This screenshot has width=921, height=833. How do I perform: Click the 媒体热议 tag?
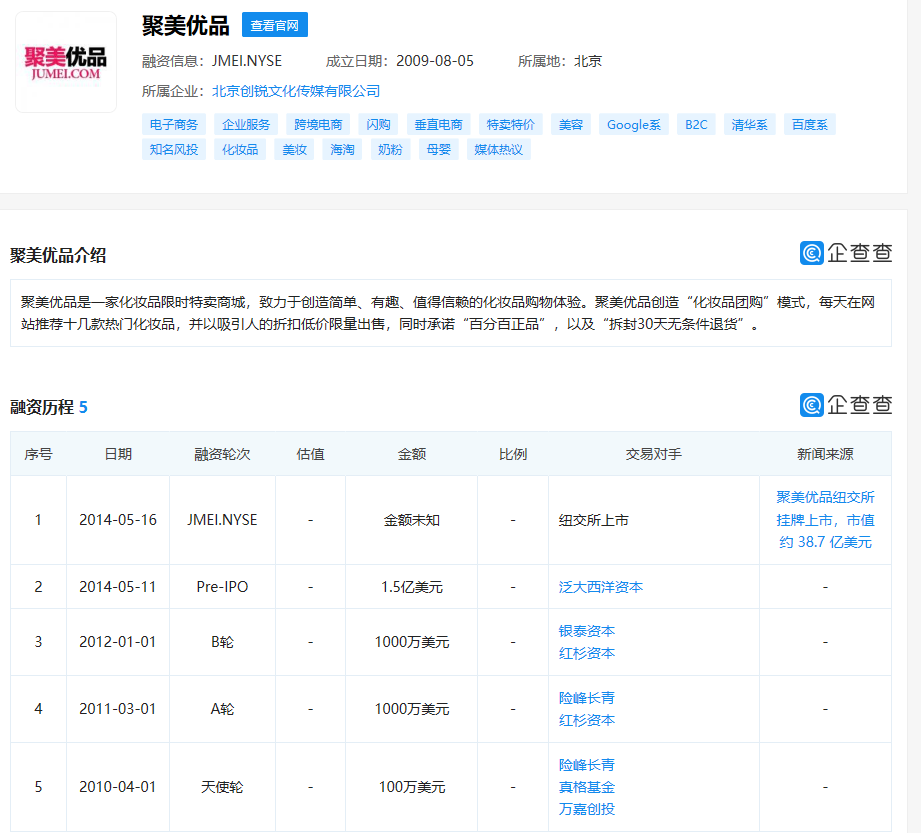click(x=499, y=149)
